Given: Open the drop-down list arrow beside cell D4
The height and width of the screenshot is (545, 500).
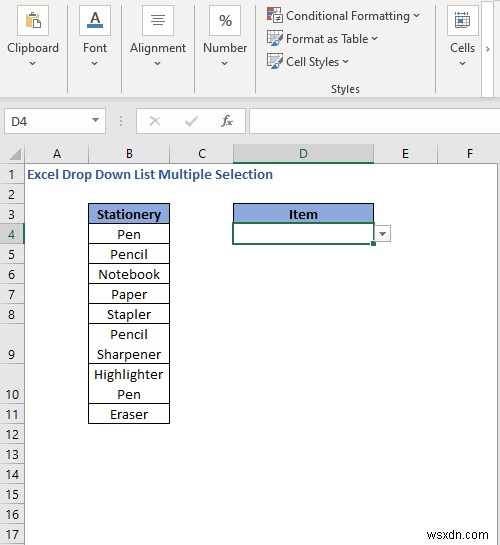Looking at the screenshot, I should tap(382, 234).
